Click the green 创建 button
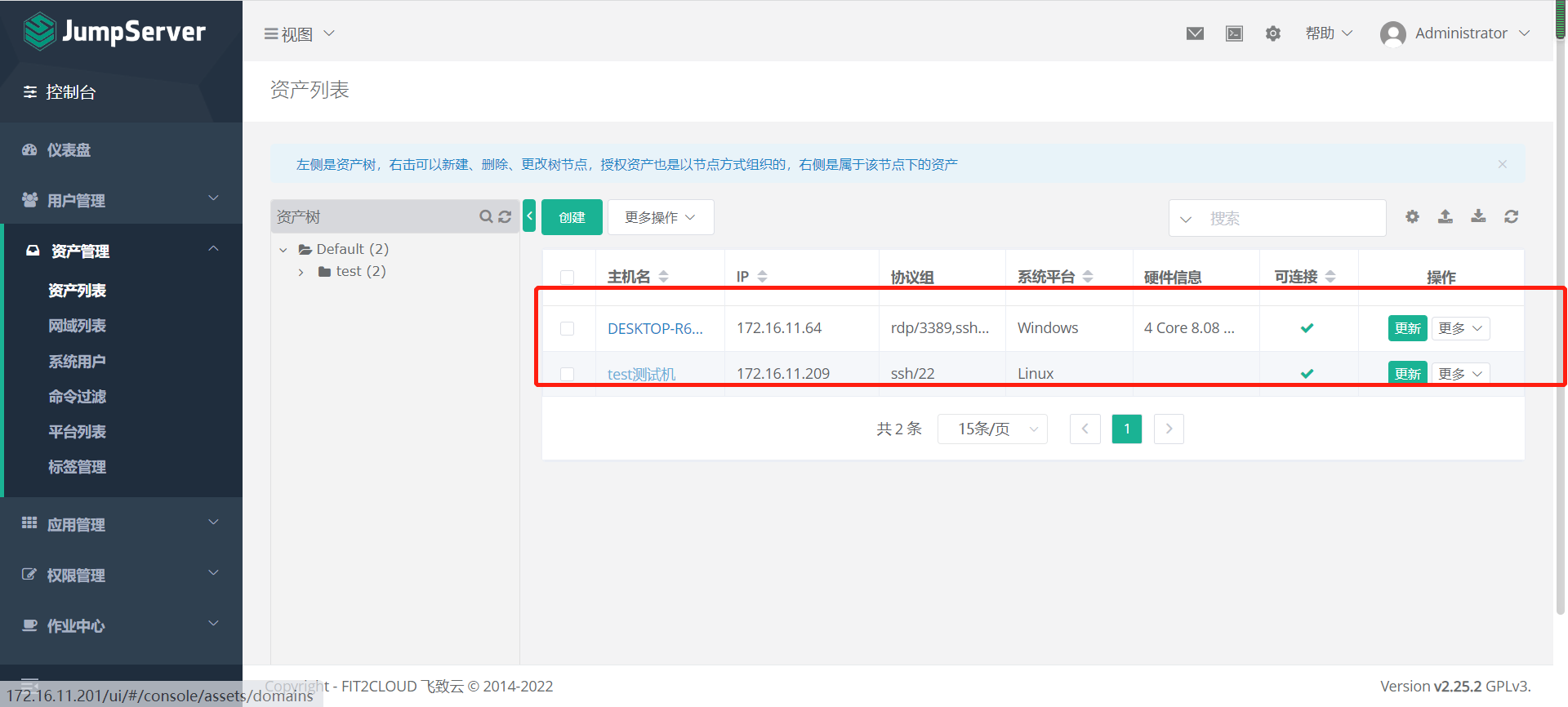This screenshot has width=1568, height=707. (x=572, y=217)
